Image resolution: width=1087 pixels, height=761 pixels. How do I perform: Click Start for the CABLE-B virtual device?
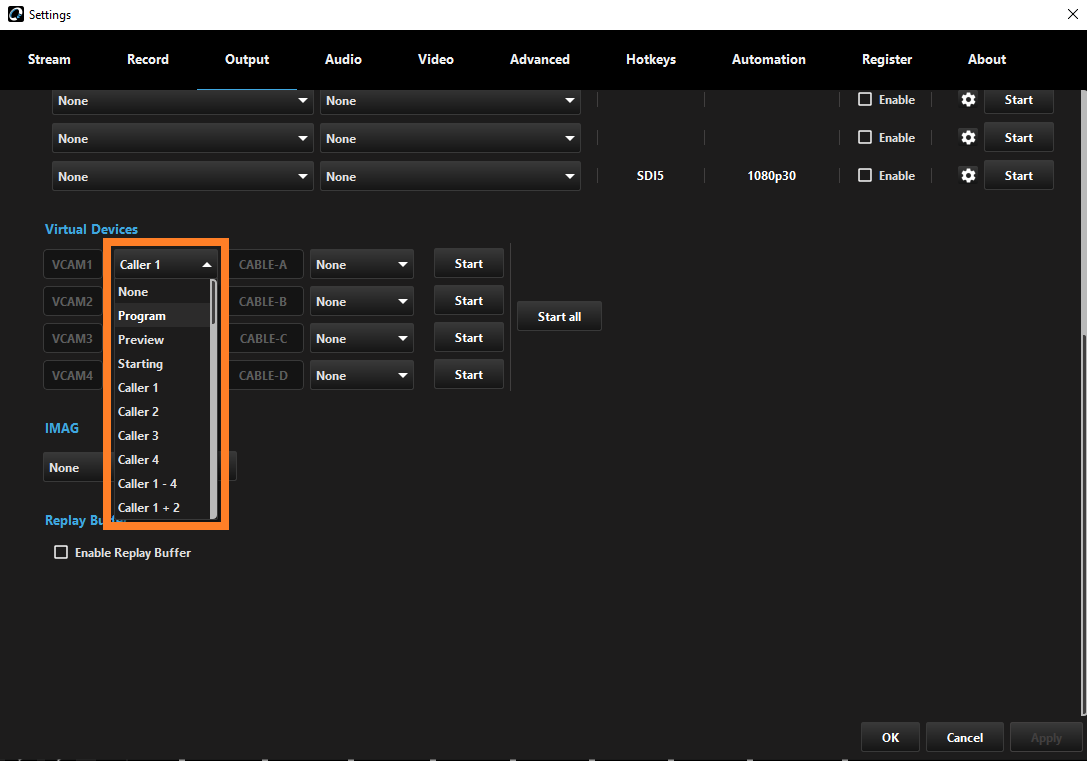point(469,301)
